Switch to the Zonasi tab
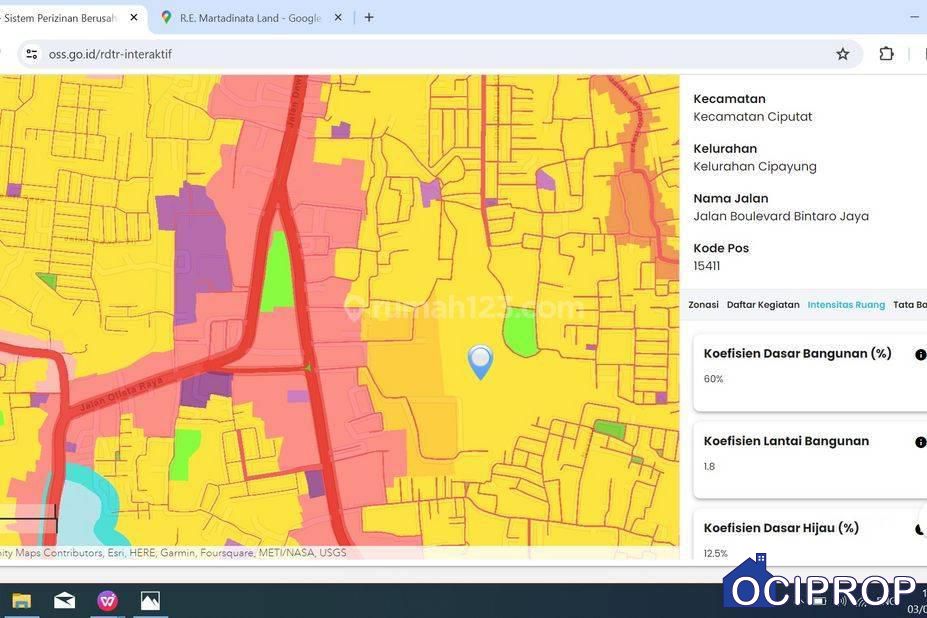 click(703, 305)
